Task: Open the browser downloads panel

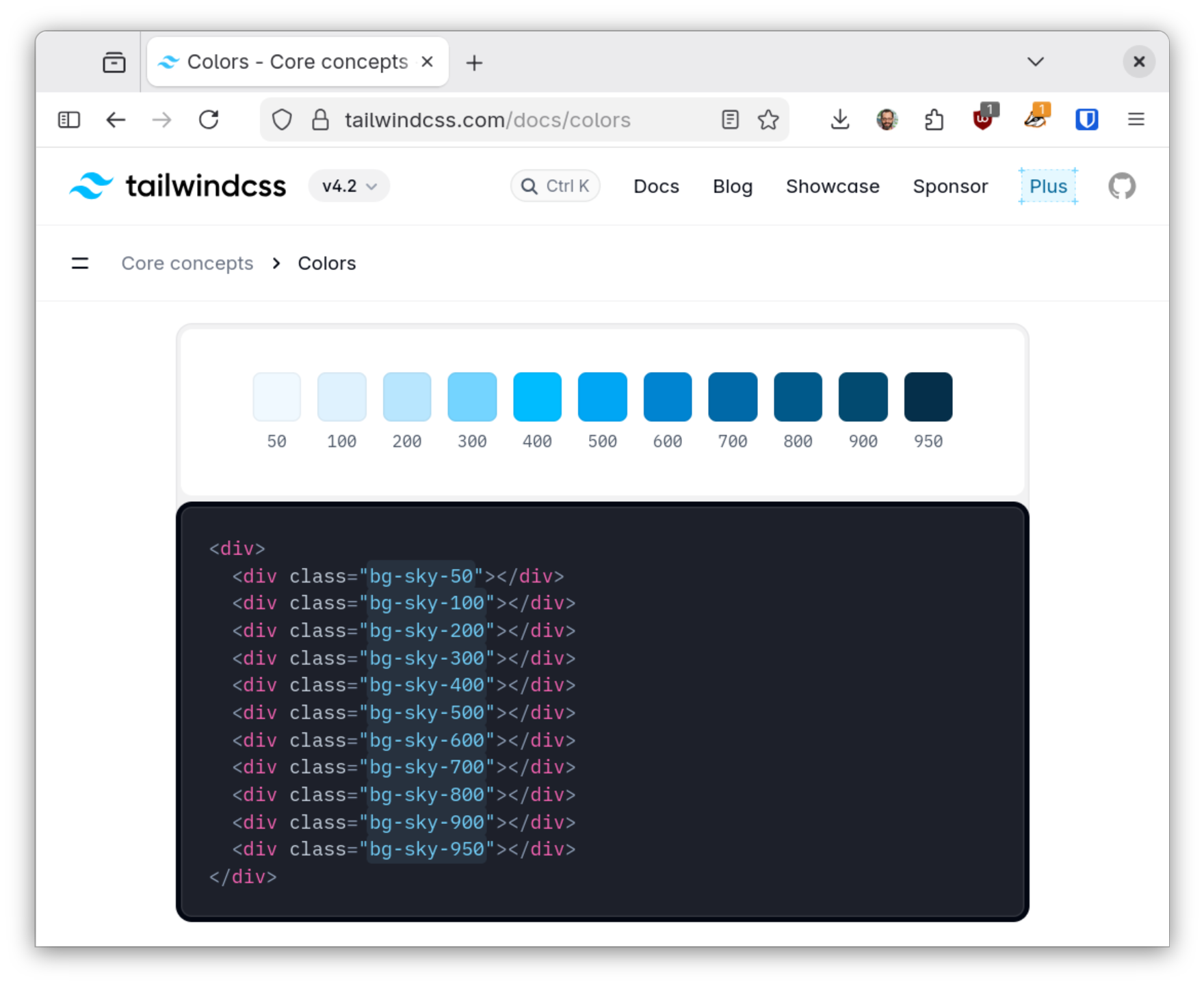Action: [x=839, y=120]
